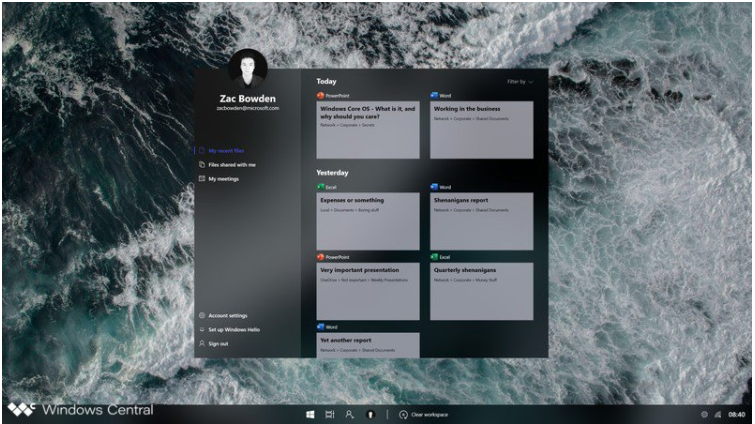Click Excel icon above Expenses or something
Viewport: 755px width, 424px height.
[x=321, y=187]
